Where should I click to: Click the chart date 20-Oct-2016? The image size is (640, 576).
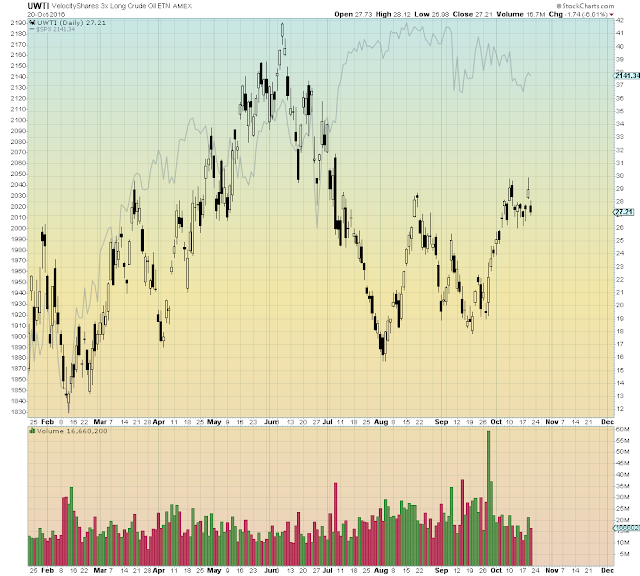tap(46, 14)
